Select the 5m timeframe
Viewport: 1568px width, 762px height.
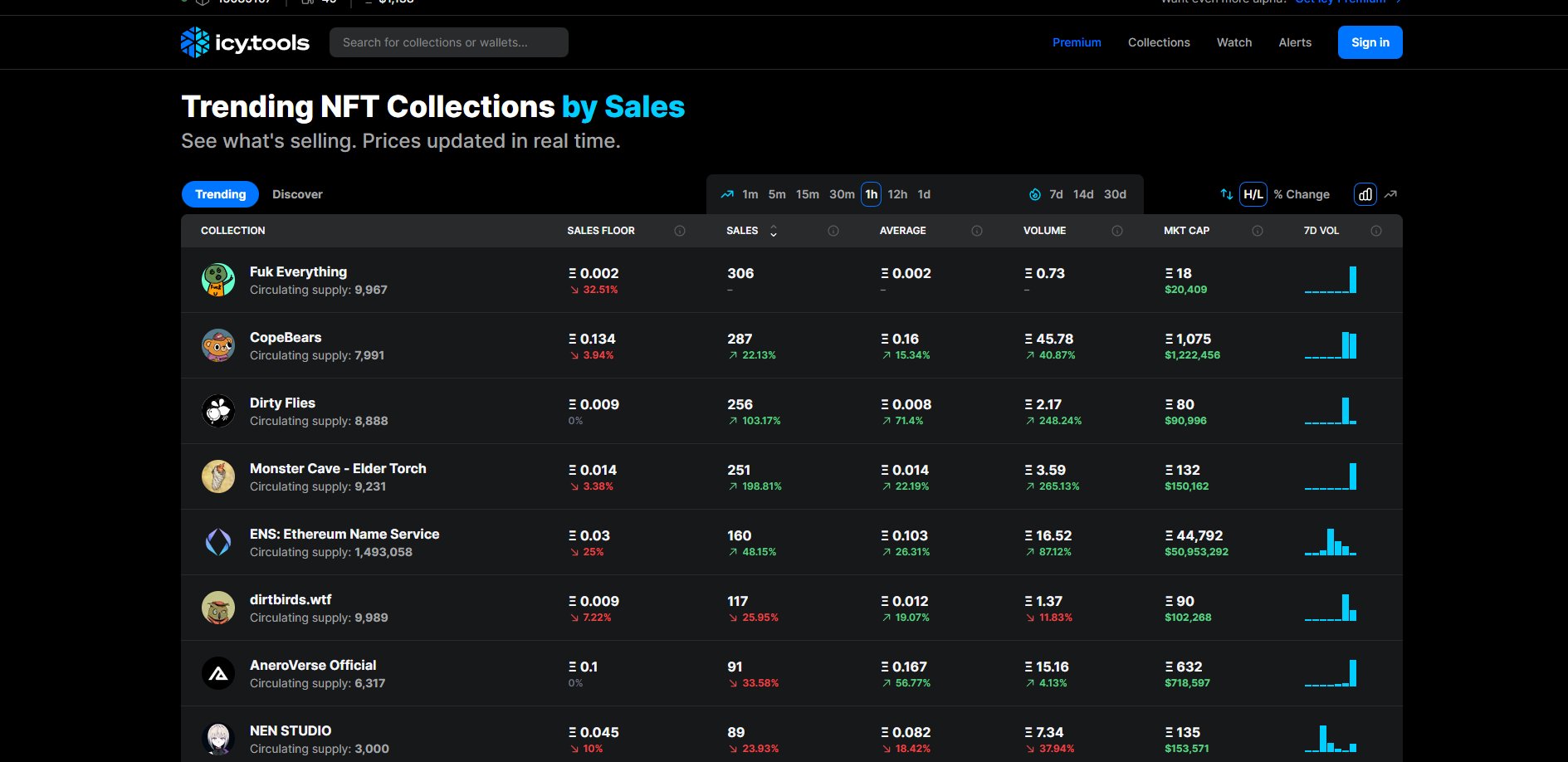pyautogui.click(x=777, y=194)
